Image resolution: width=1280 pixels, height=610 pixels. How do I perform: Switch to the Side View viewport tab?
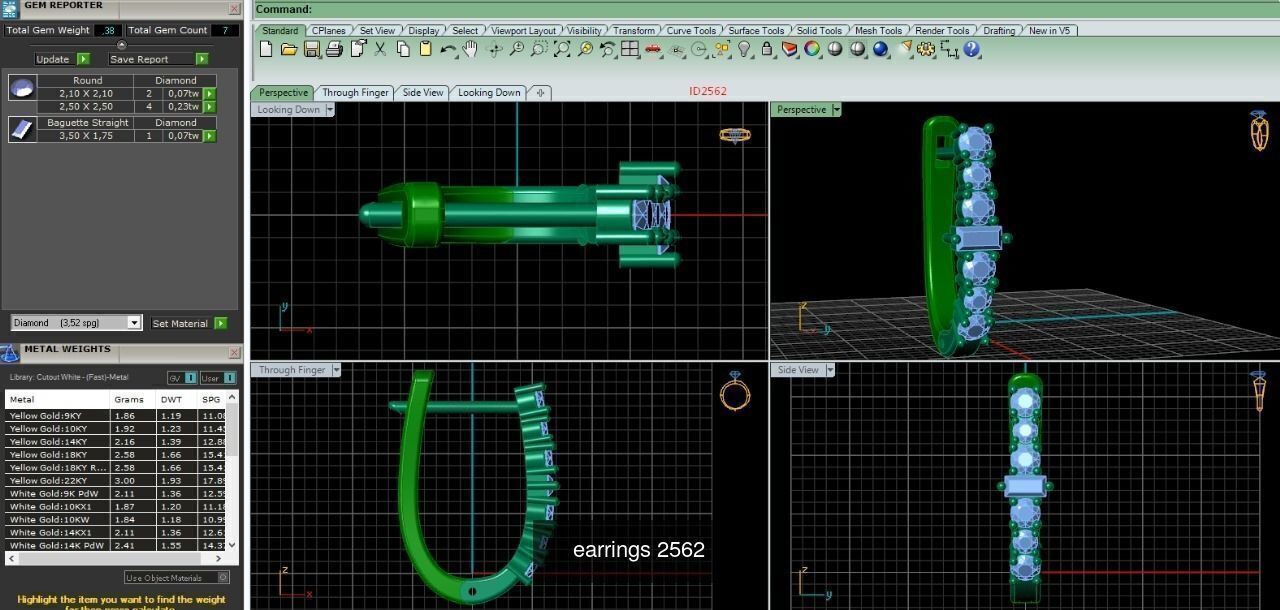point(423,93)
